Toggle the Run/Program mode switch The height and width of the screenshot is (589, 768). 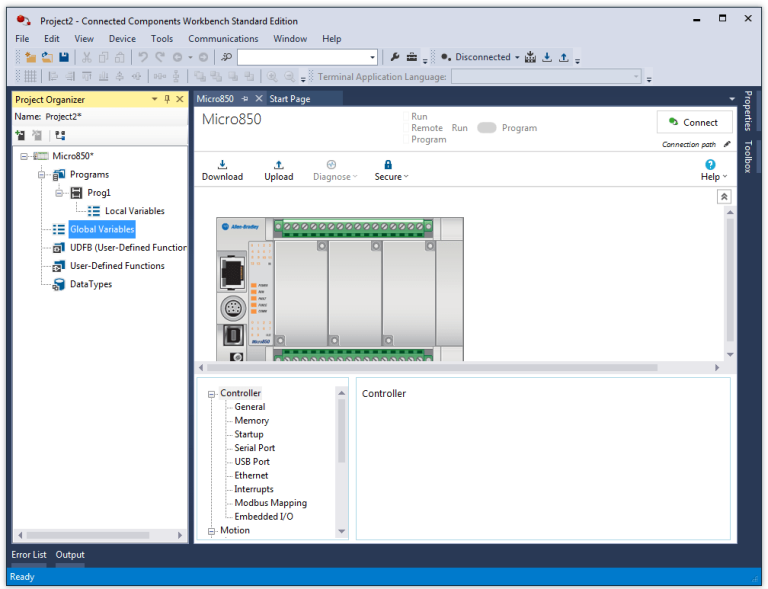click(x=487, y=128)
